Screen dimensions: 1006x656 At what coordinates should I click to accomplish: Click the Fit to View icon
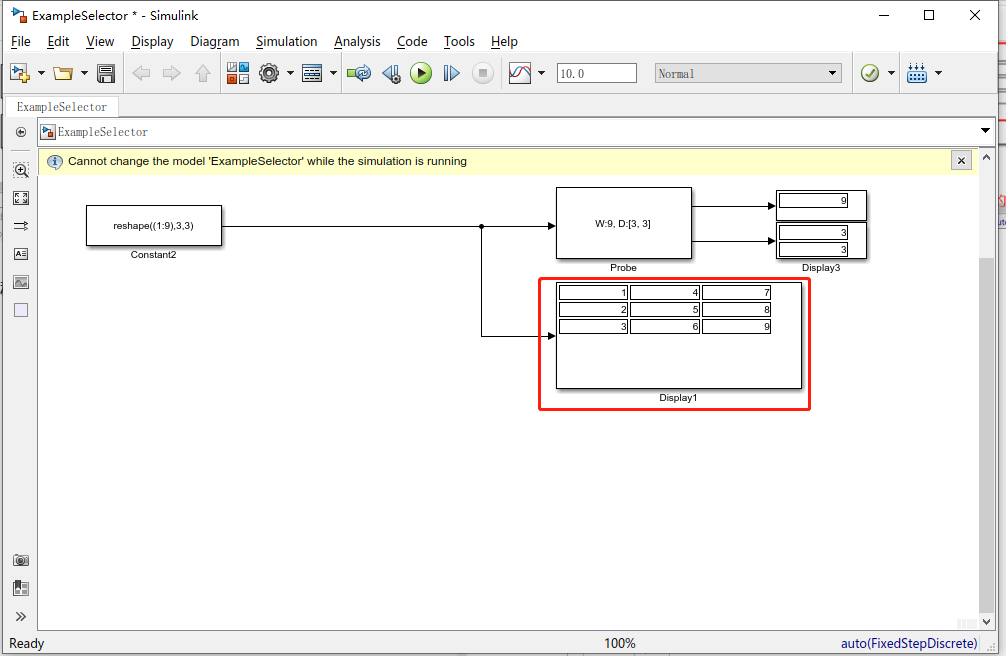pos(21,198)
